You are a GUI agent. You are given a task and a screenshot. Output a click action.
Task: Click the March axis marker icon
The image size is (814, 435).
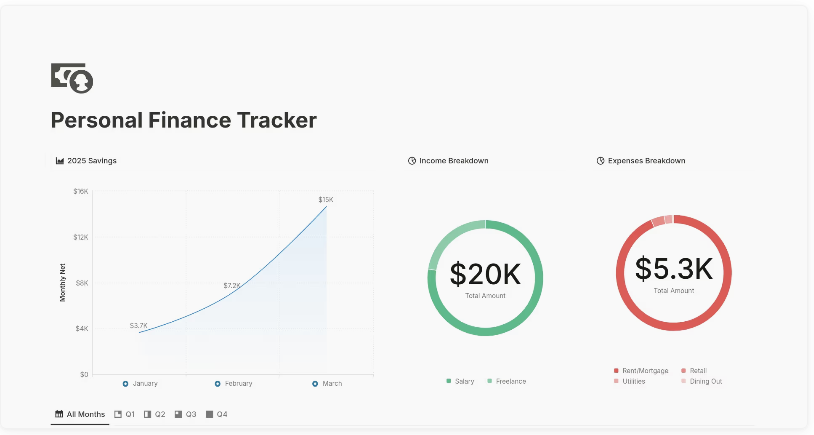point(315,384)
